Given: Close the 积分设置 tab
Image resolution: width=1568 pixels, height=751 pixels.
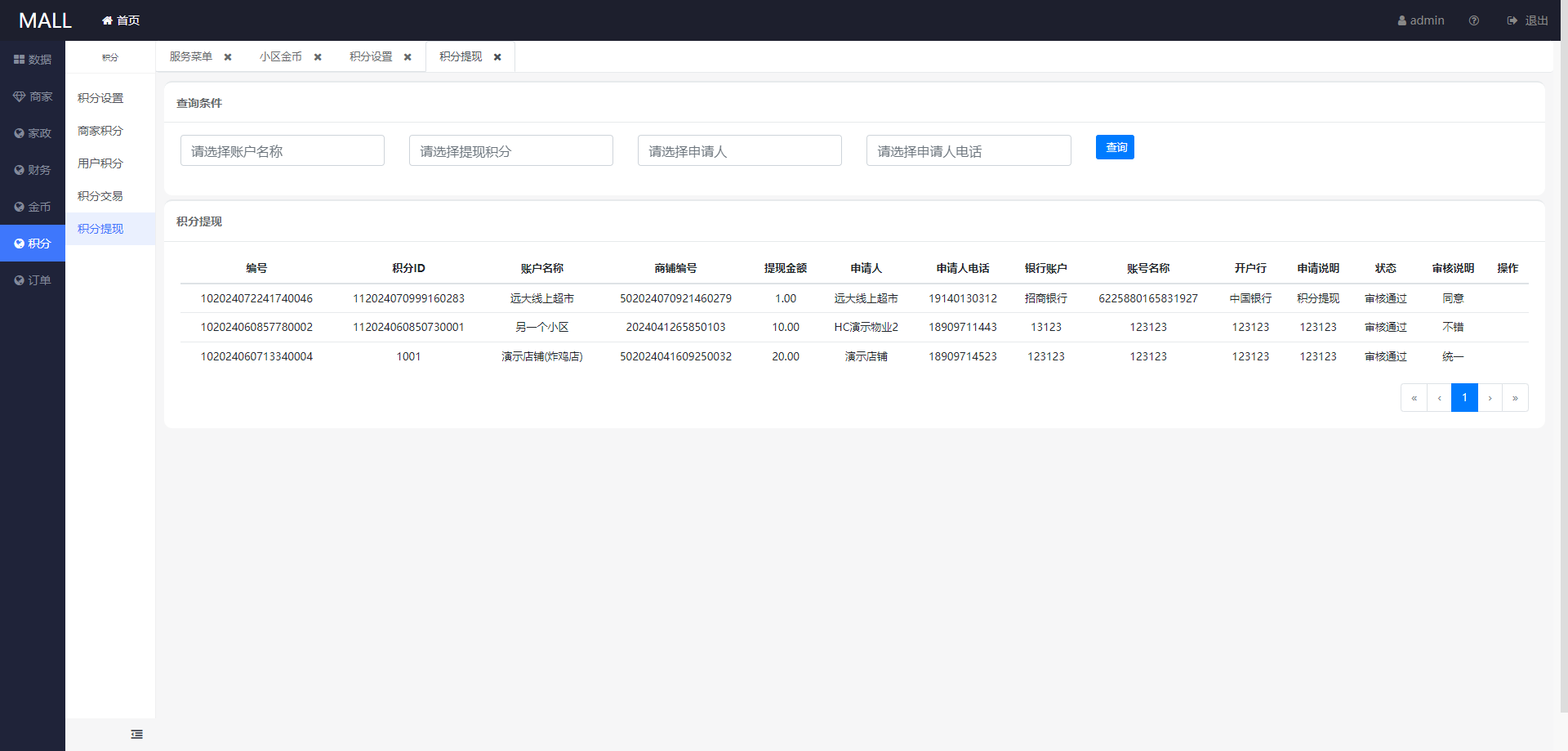Looking at the screenshot, I should [x=408, y=57].
